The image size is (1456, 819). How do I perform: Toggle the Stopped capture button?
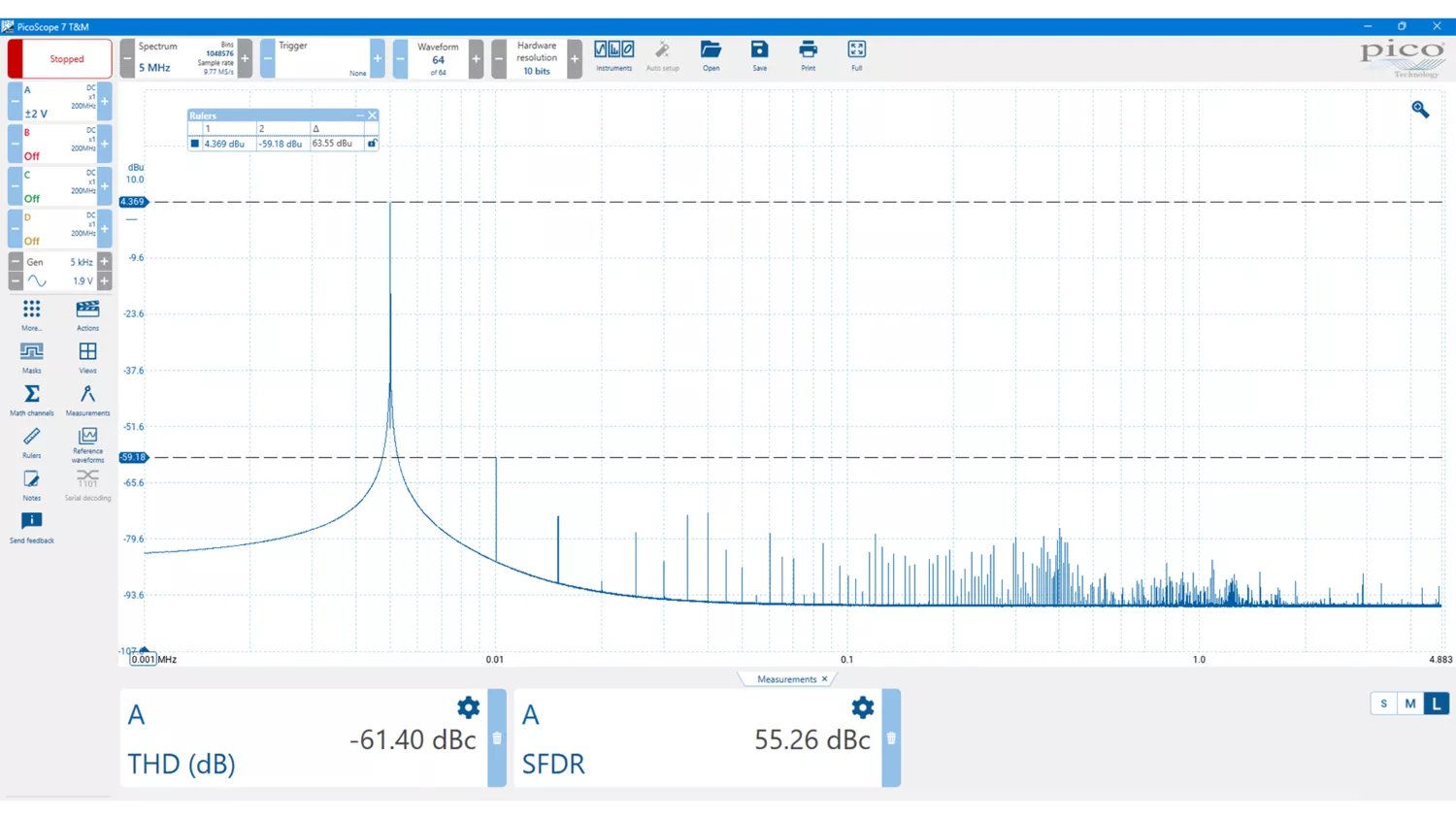60,59
